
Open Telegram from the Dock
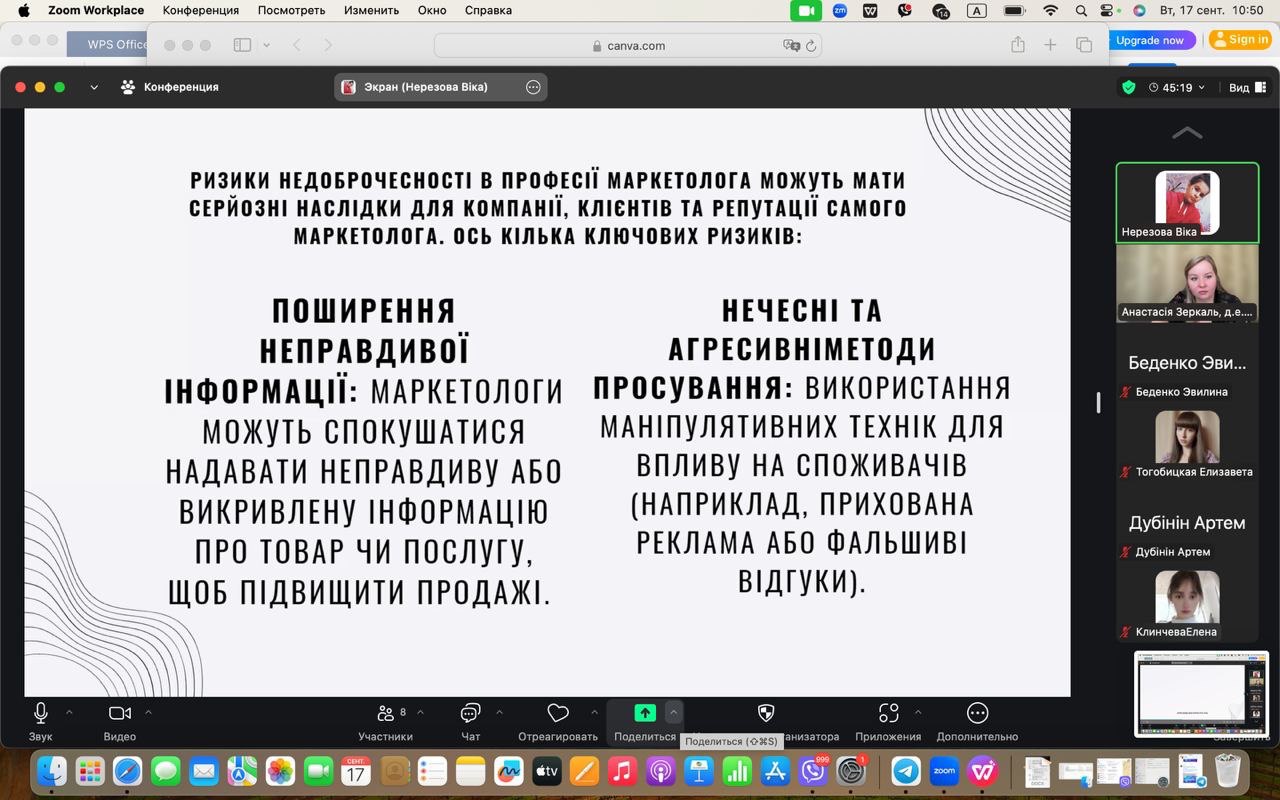coord(906,771)
